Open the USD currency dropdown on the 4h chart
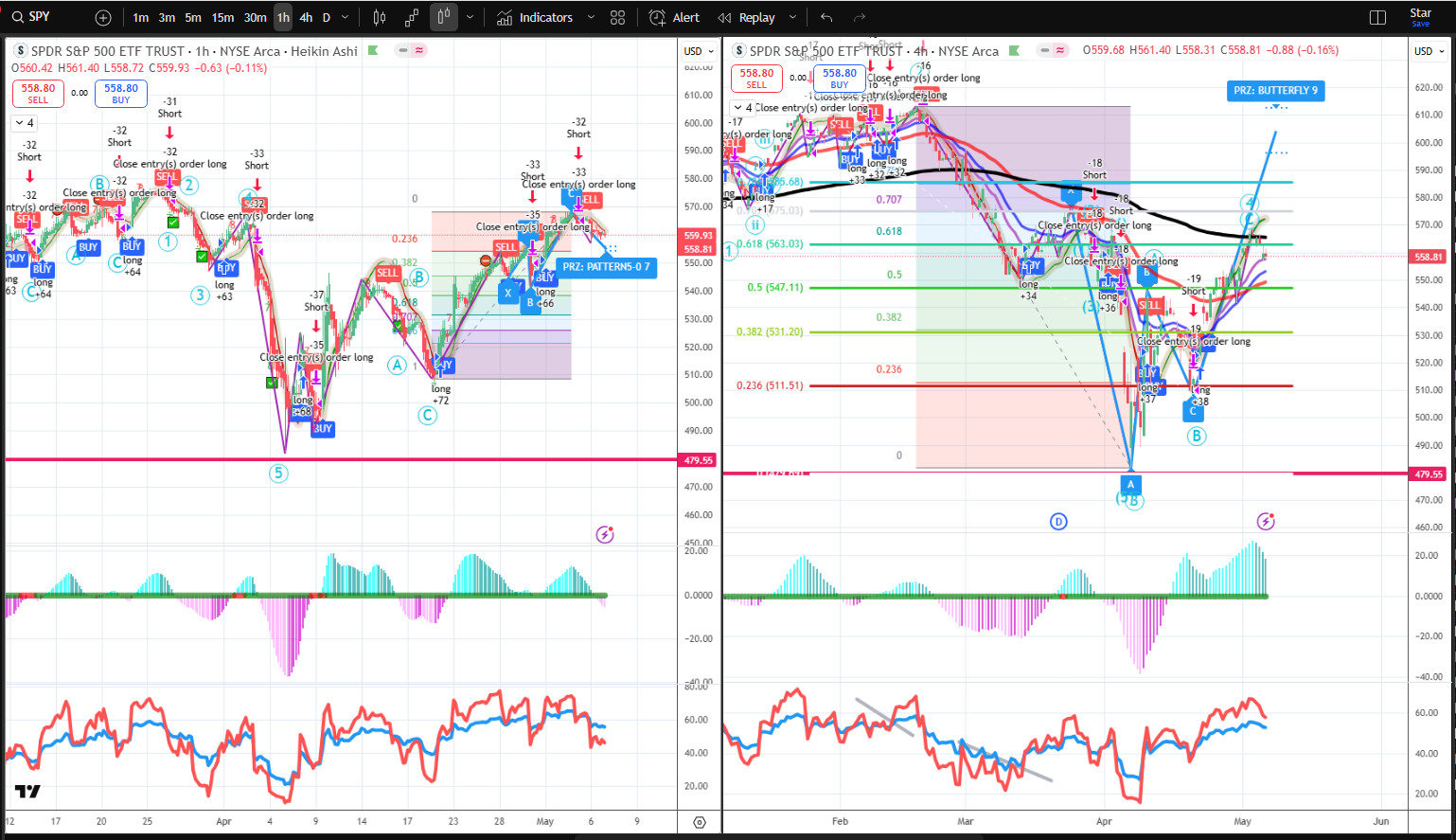The height and width of the screenshot is (840, 1456). (x=1429, y=51)
